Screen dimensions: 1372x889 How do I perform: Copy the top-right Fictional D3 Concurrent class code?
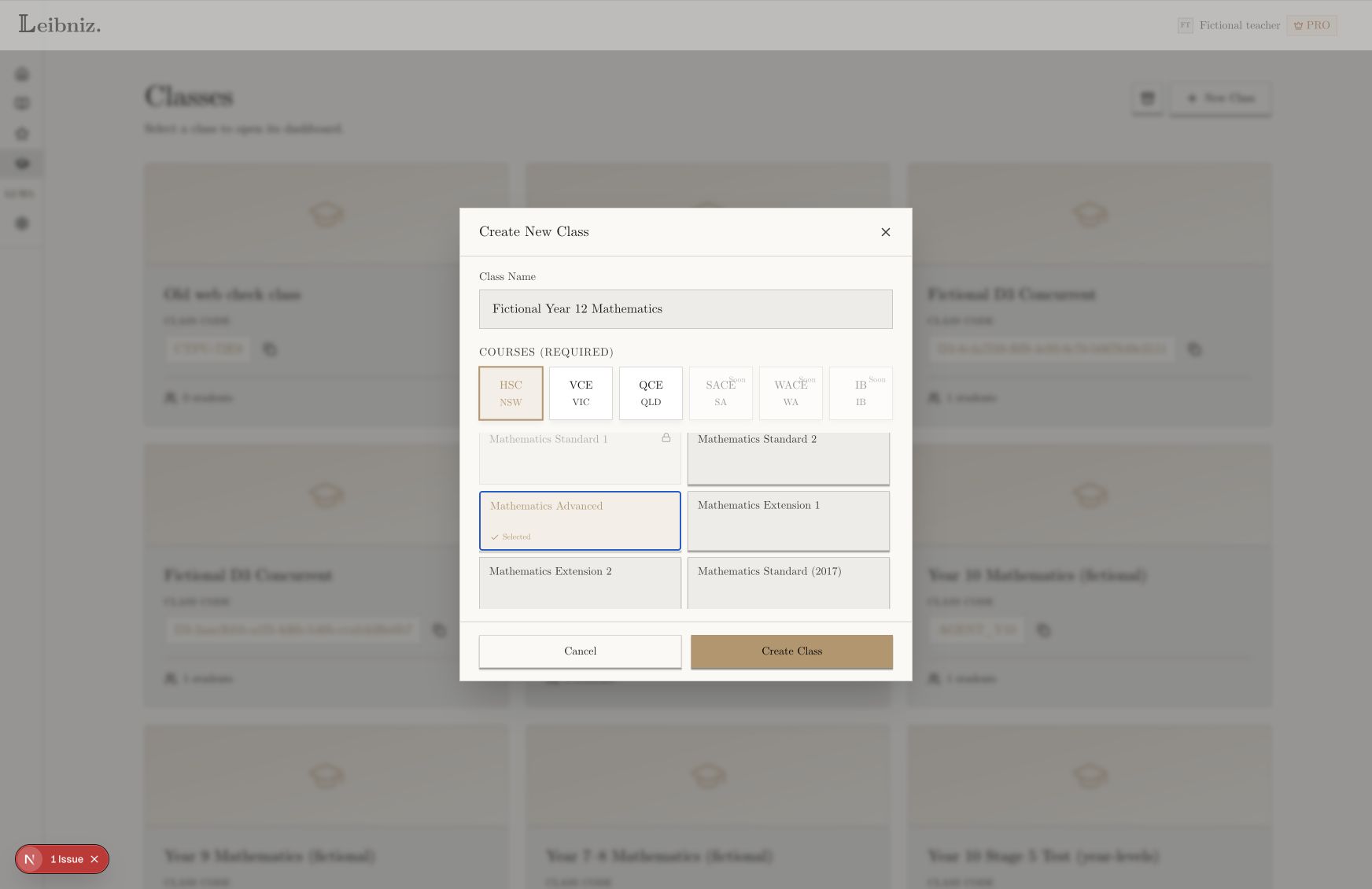pyautogui.click(x=1194, y=349)
